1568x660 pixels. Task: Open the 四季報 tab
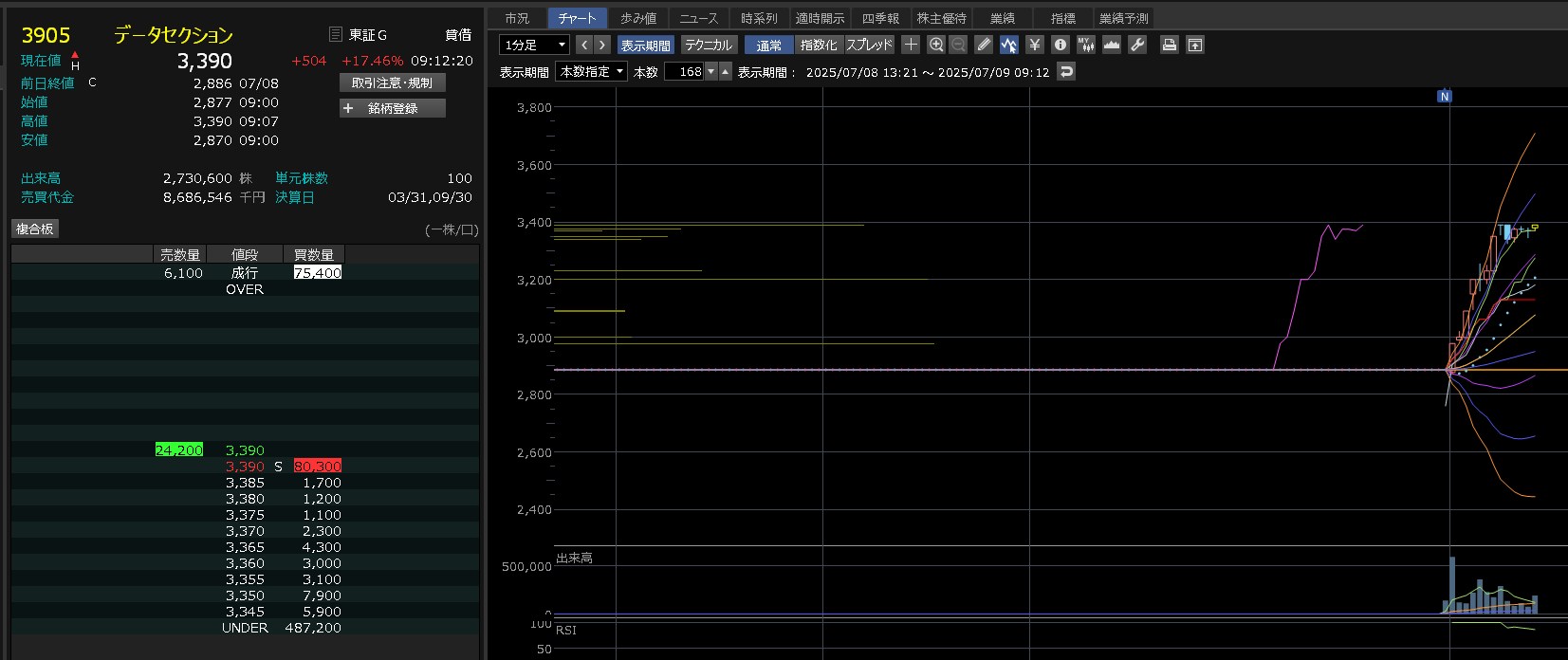tap(880, 18)
